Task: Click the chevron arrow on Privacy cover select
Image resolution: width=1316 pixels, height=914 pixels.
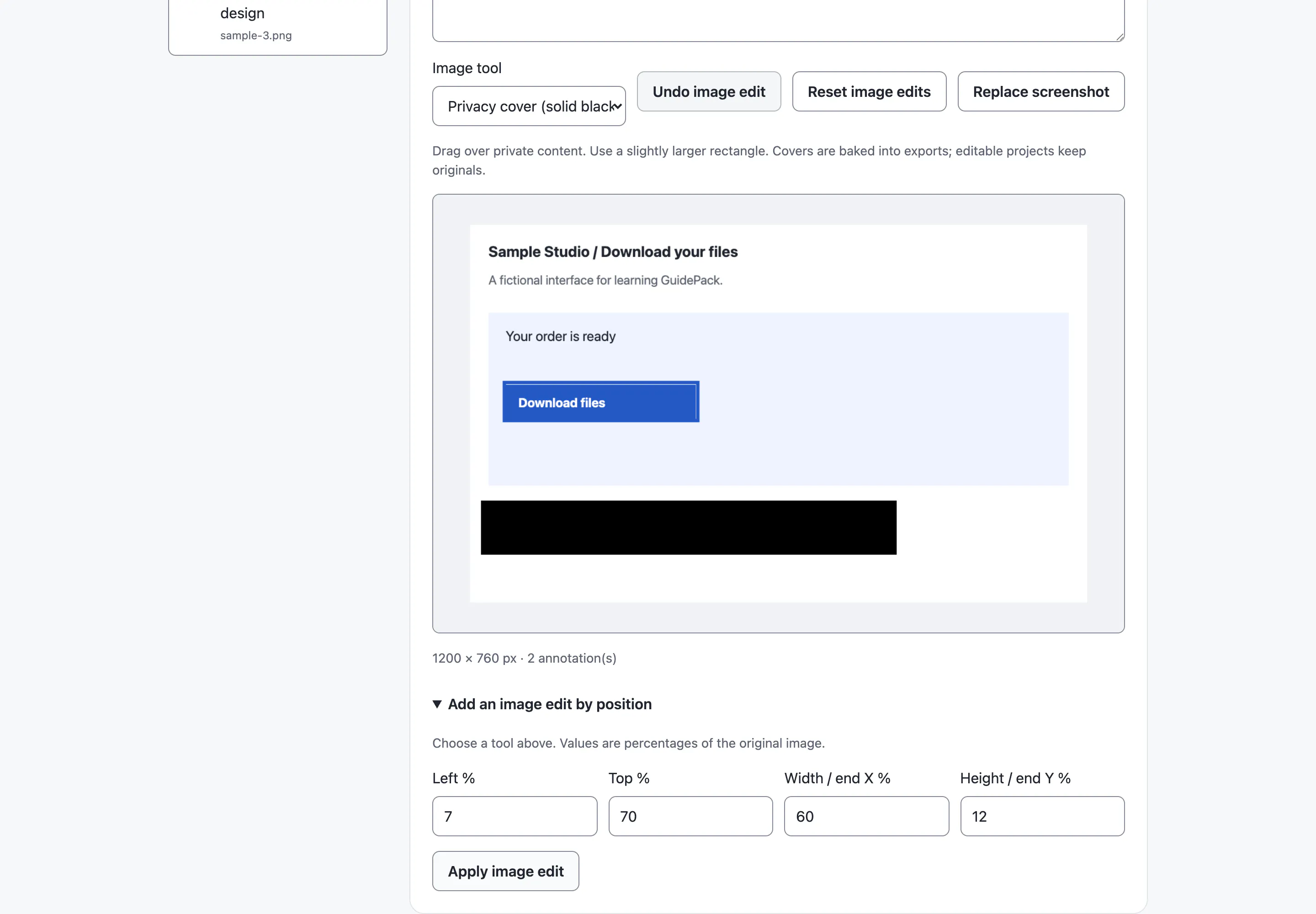Action: (617, 106)
